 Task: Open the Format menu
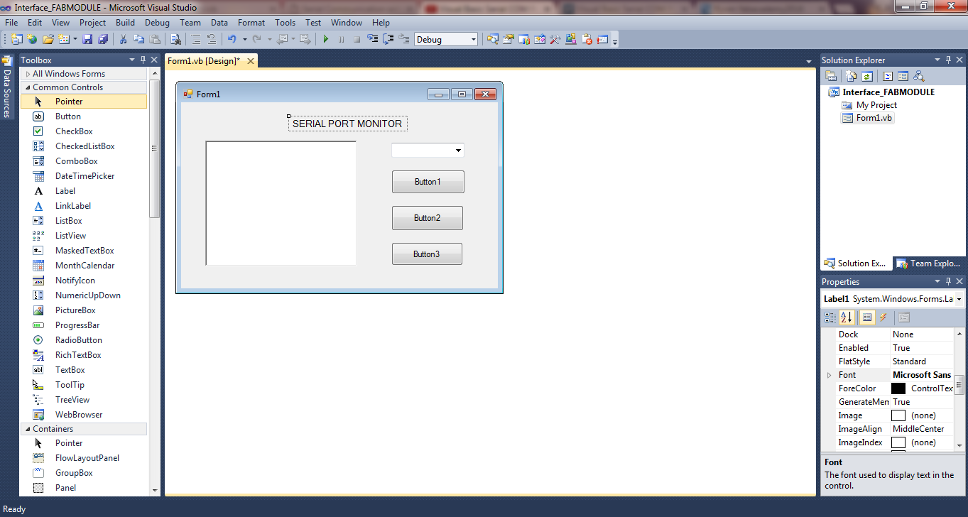click(x=251, y=22)
